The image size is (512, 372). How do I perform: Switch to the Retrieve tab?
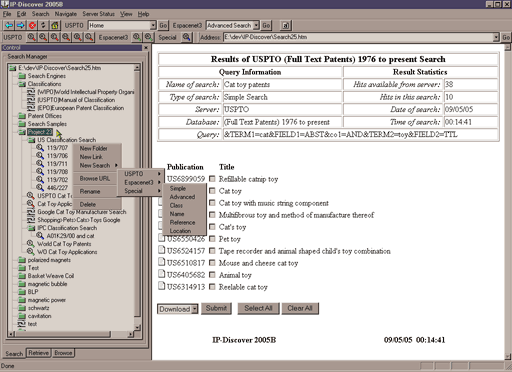coord(39,353)
